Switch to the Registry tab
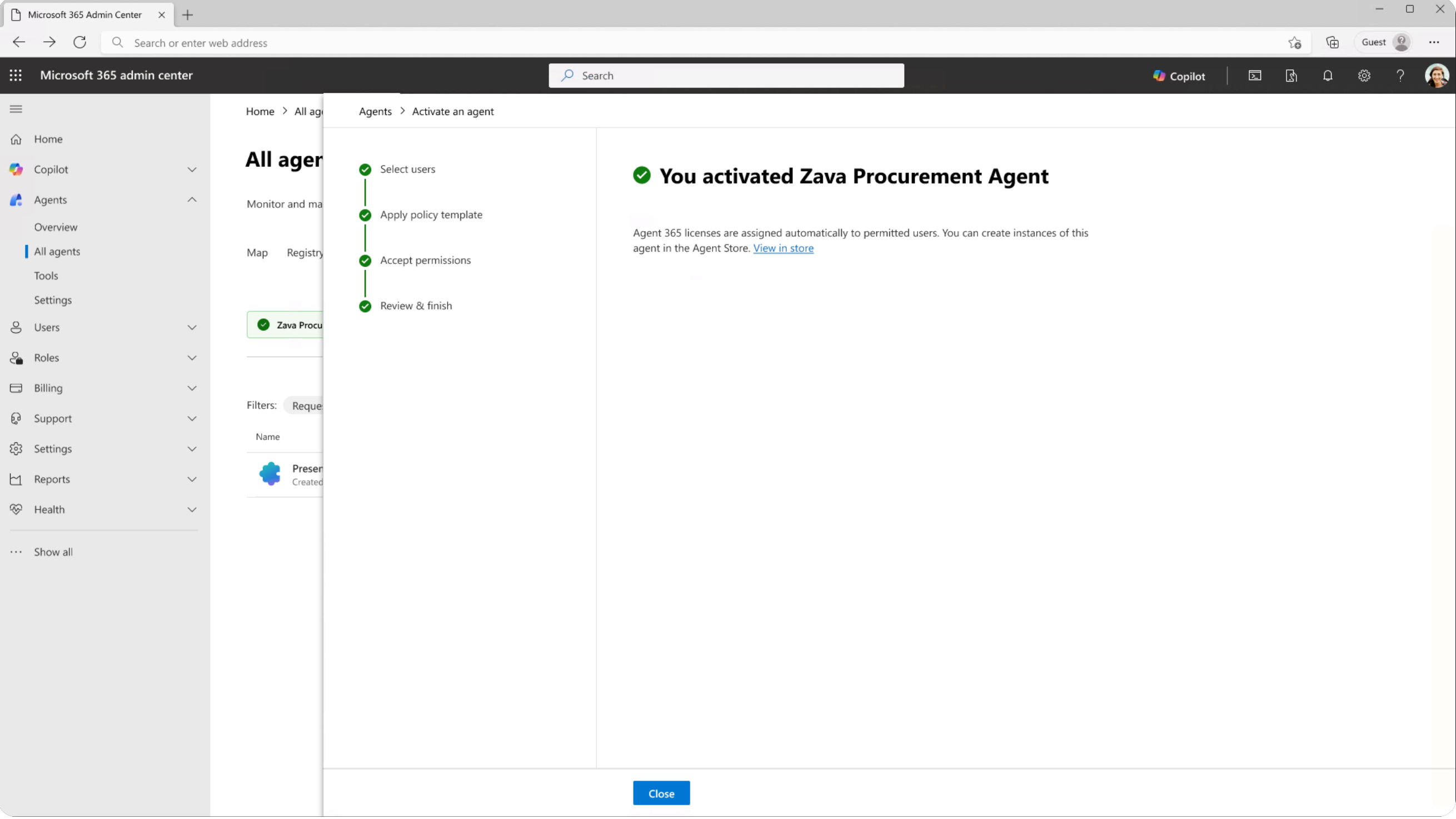This screenshot has height=819, width=1456. 305,253
